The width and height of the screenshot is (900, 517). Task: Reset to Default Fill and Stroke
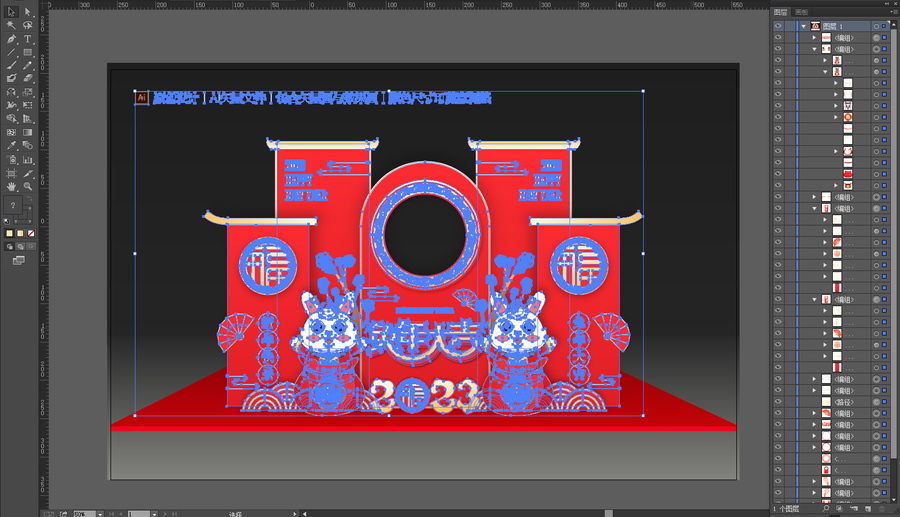(x=7, y=221)
